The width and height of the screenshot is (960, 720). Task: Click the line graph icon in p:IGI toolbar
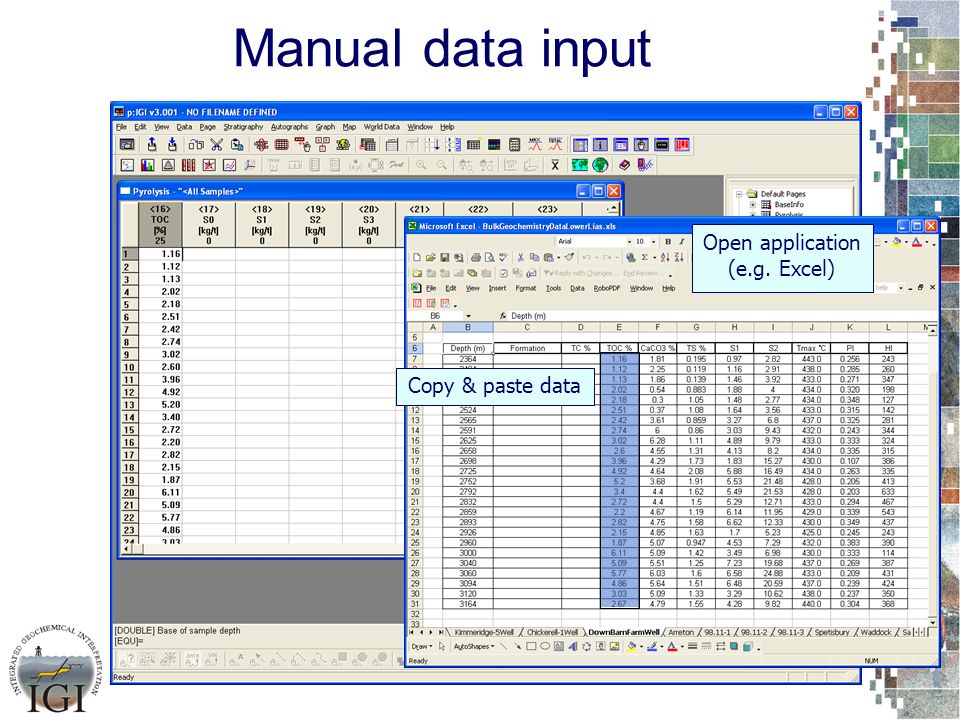[x=229, y=165]
